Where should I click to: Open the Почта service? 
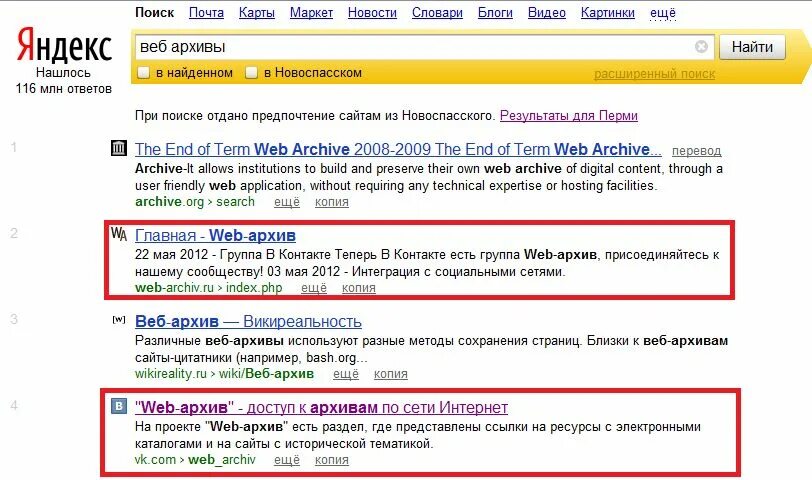[206, 12]
